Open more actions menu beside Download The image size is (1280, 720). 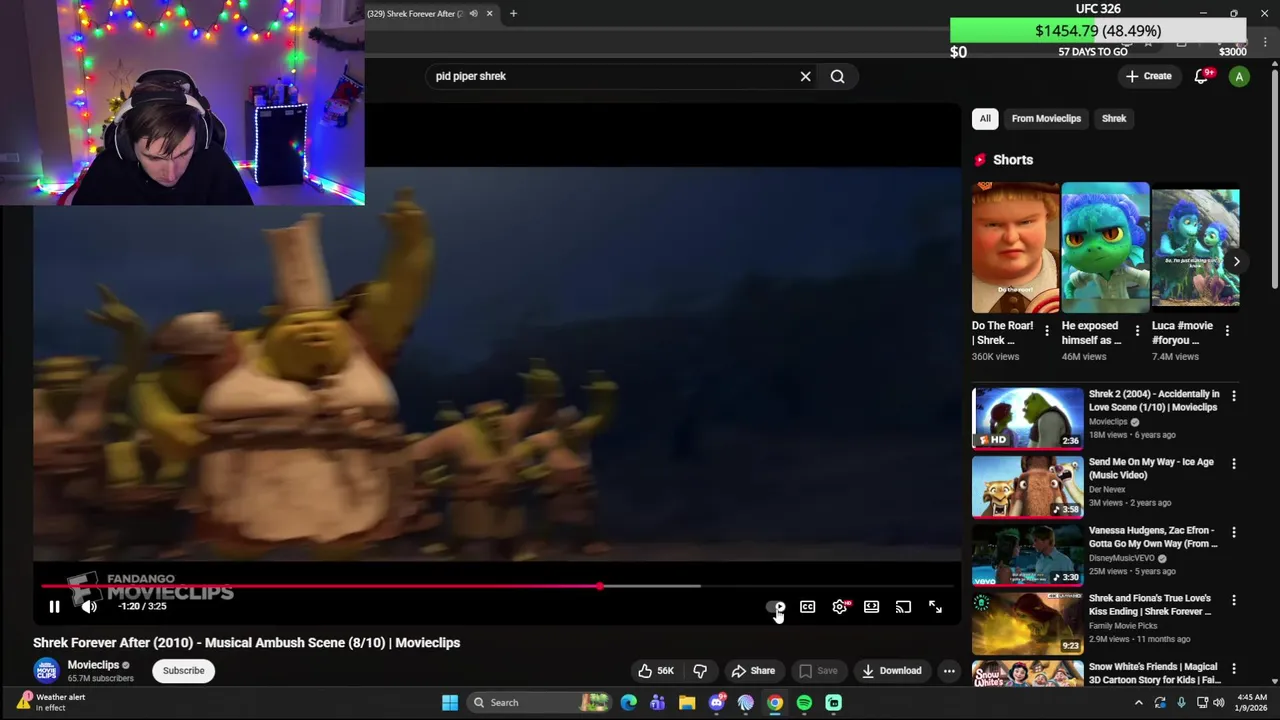tap(949, 671)
